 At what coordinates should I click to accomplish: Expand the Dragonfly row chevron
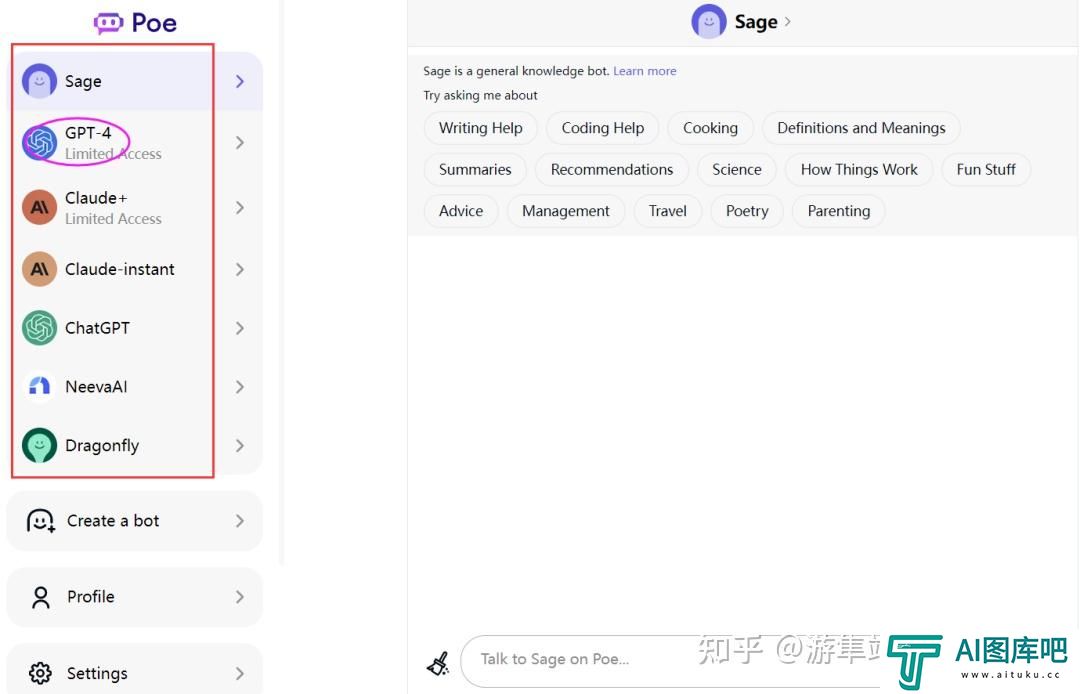240,445
